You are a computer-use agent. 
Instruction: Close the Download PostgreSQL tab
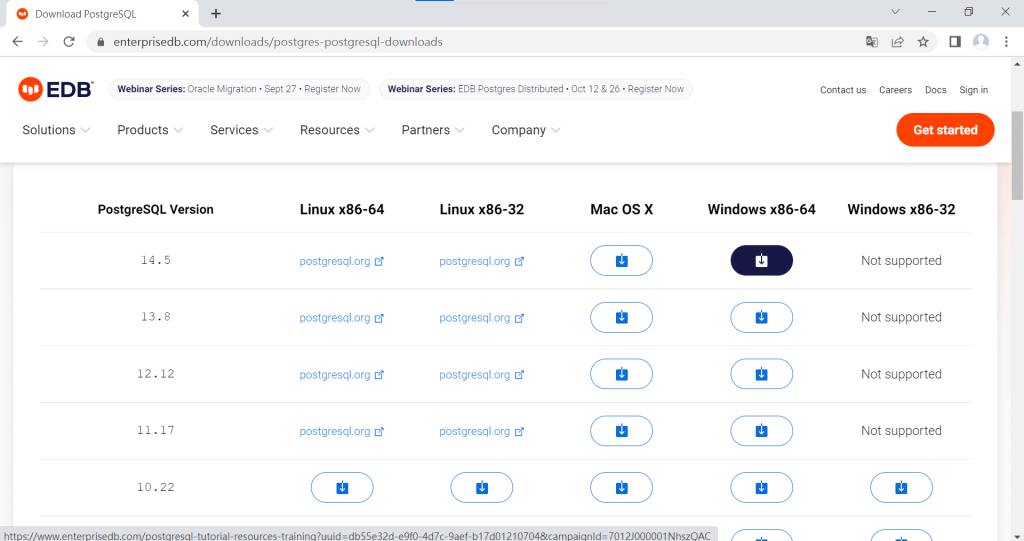tap(185, 14)
